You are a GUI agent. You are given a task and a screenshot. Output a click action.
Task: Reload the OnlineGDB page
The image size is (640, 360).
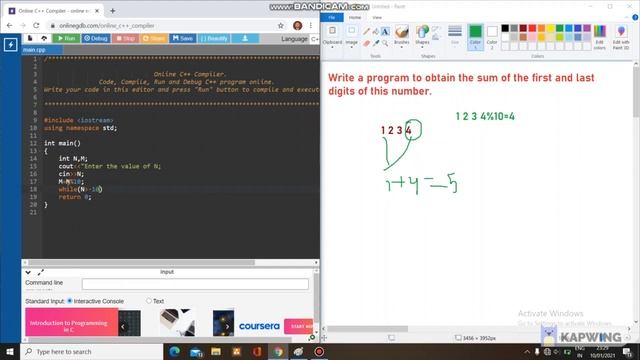tap(36, 26)
